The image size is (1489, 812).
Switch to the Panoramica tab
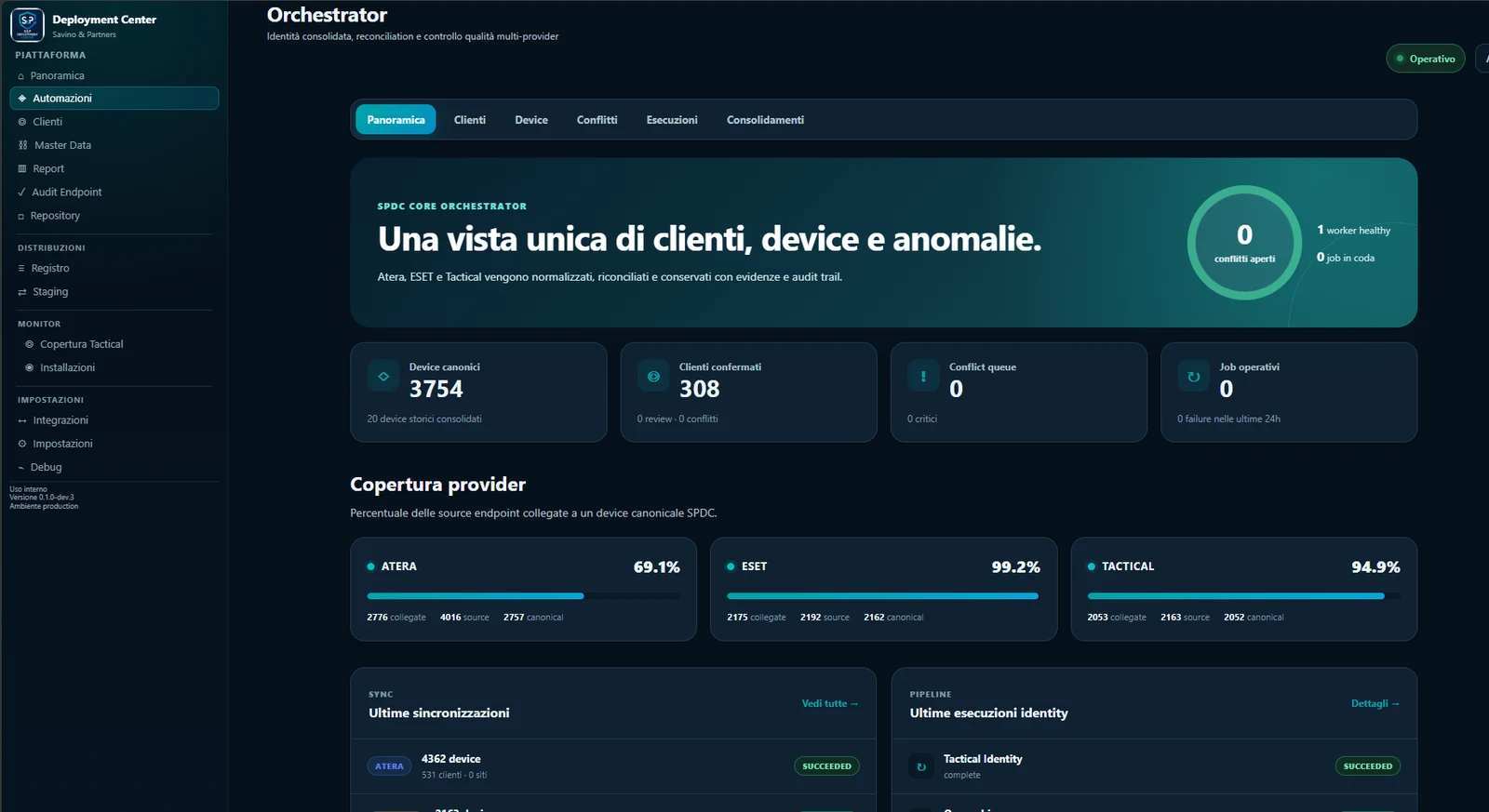pyautogui.click(x=396, y=120)
